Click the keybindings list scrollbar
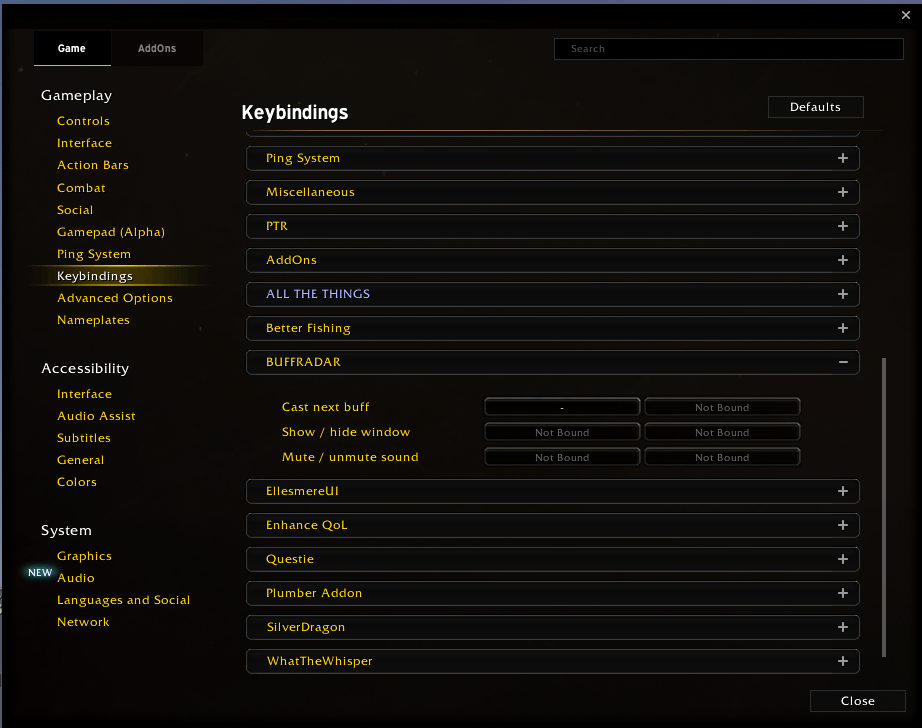The image size is (922, 728). click(x=884, y=507)
